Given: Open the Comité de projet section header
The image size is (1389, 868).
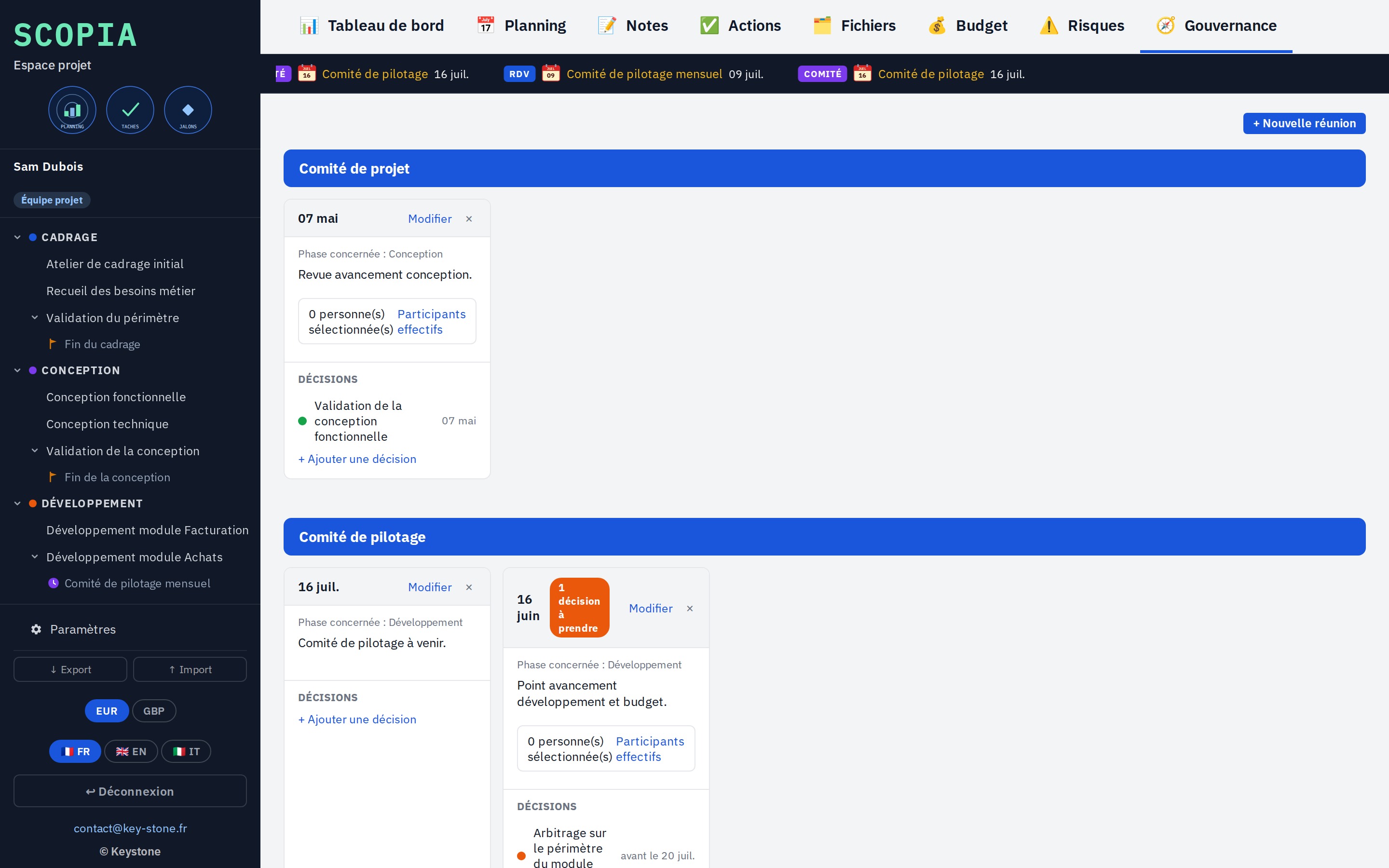Looking at the screenshot, I should point(824,168).
